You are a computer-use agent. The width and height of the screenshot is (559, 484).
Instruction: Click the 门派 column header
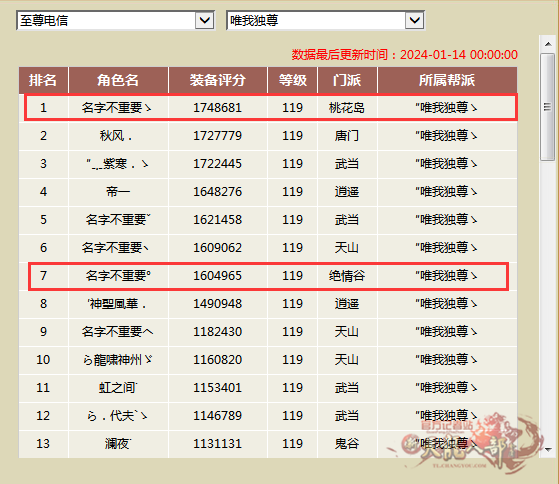click(347, 80)
